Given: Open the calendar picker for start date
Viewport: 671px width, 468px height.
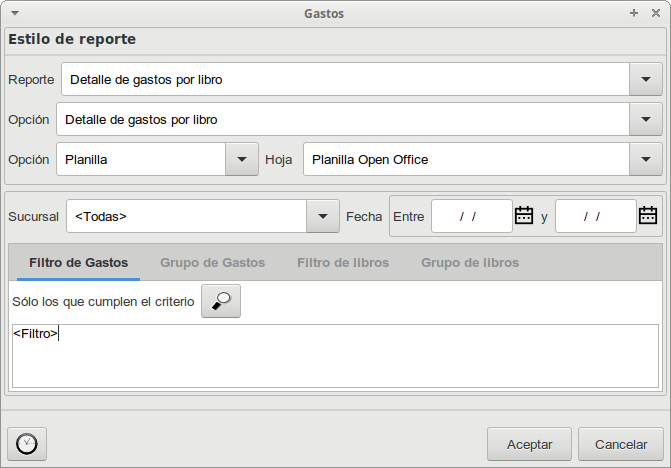Looking at the screenshot, I should 524,216.
